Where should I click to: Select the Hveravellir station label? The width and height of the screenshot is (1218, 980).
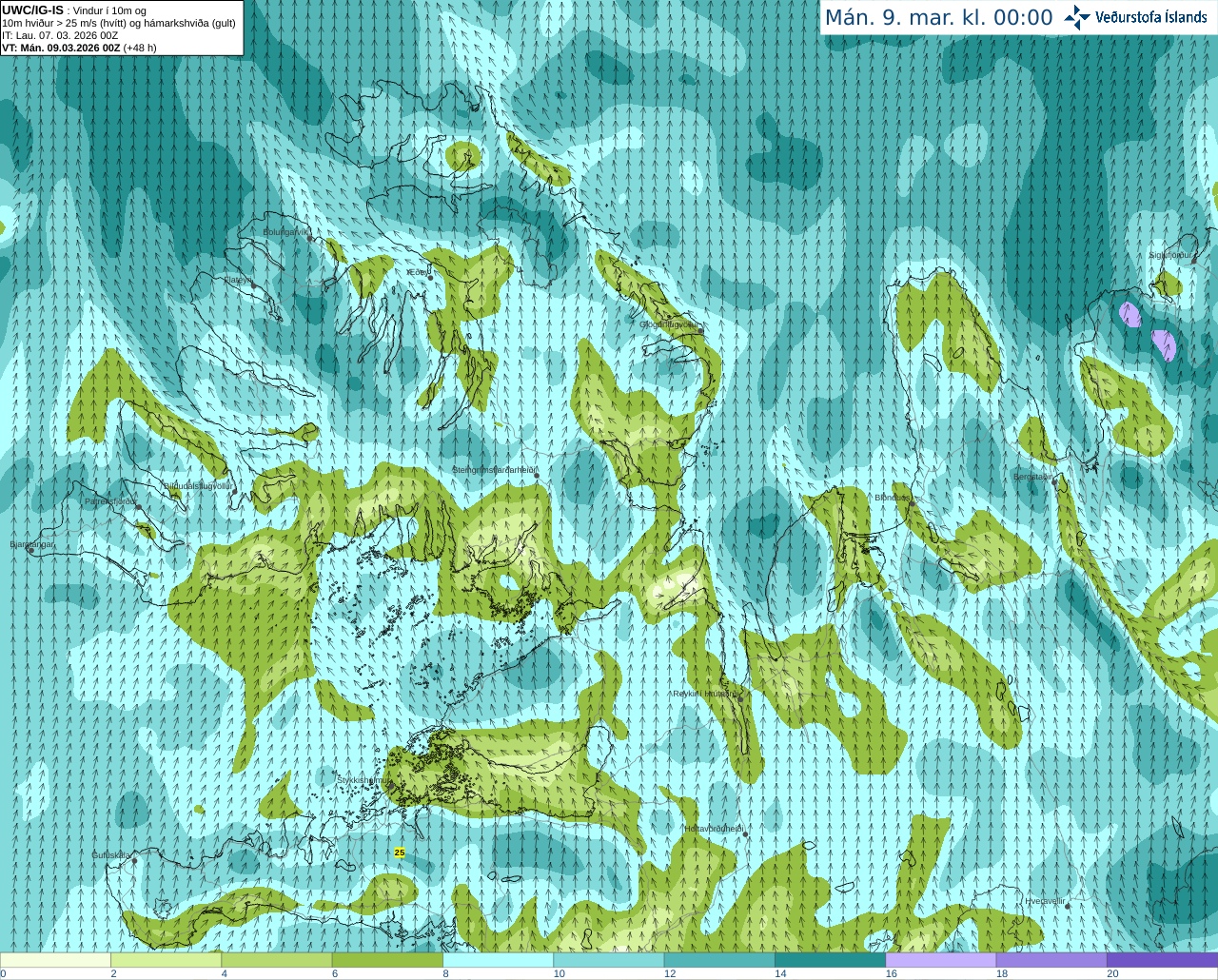[x=1044, y=901]
